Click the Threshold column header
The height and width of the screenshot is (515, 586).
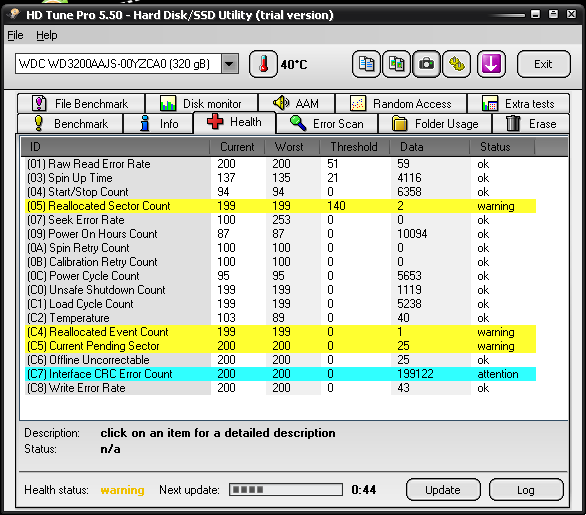point(354,147)
